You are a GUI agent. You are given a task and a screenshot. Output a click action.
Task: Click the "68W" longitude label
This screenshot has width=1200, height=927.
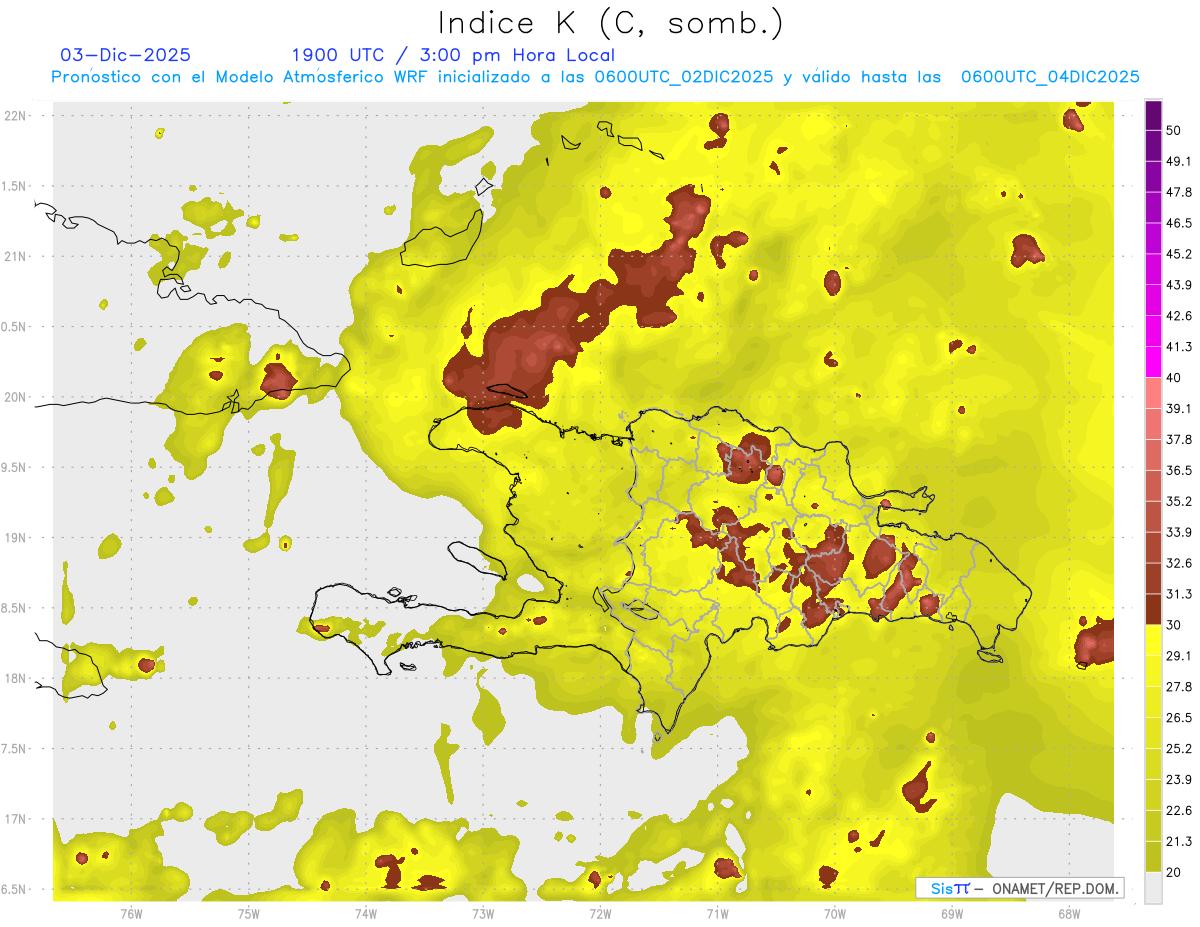coord(1069,914)
